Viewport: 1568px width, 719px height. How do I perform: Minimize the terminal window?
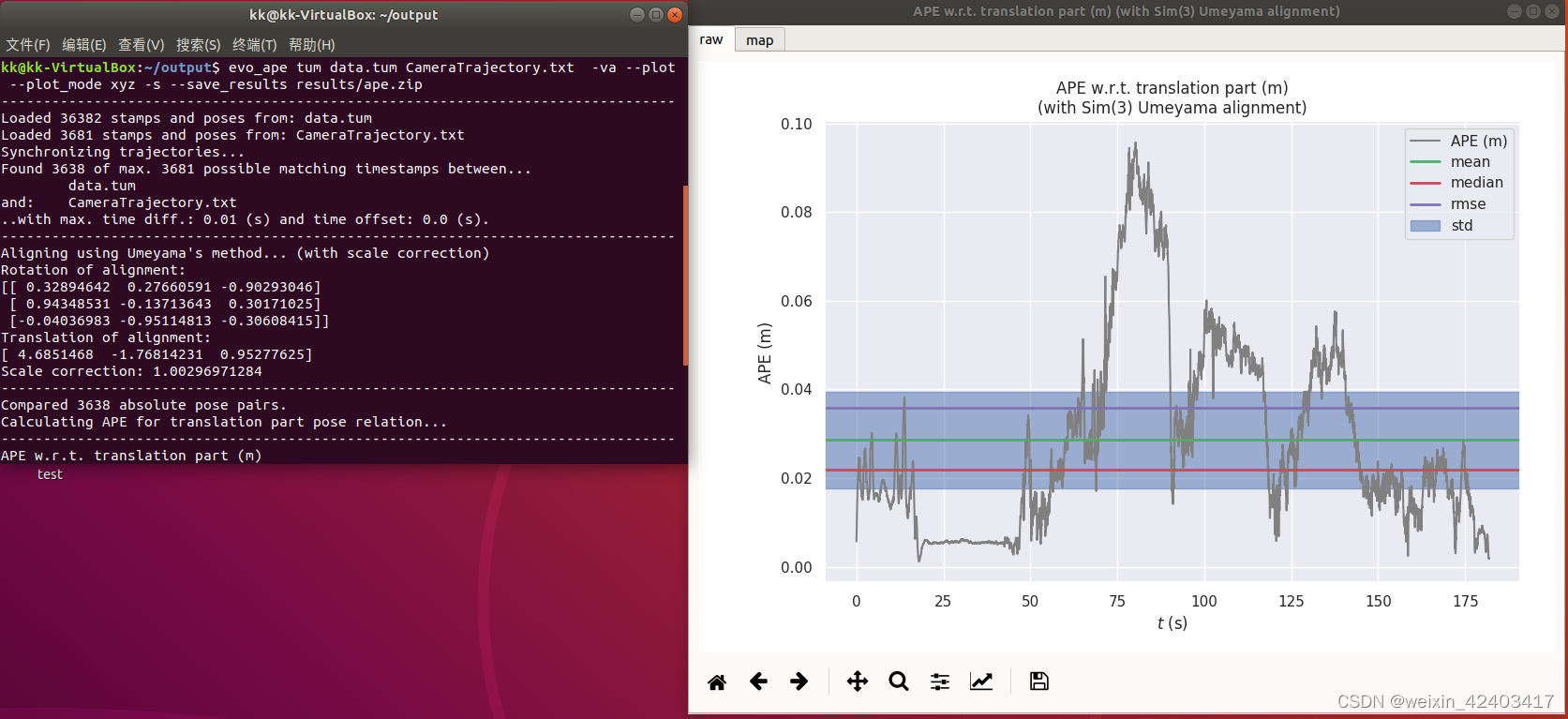pyautogui.click(x=637, y=14)
